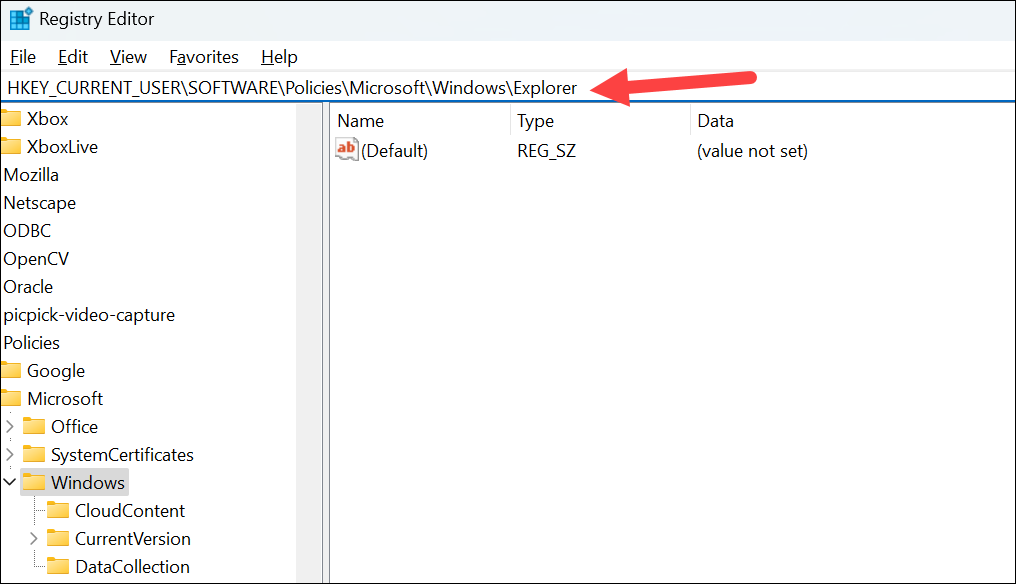Select the (Default) value name
Screen dimensions: 1016x584
pyautogui.click(x=395, y=151)
